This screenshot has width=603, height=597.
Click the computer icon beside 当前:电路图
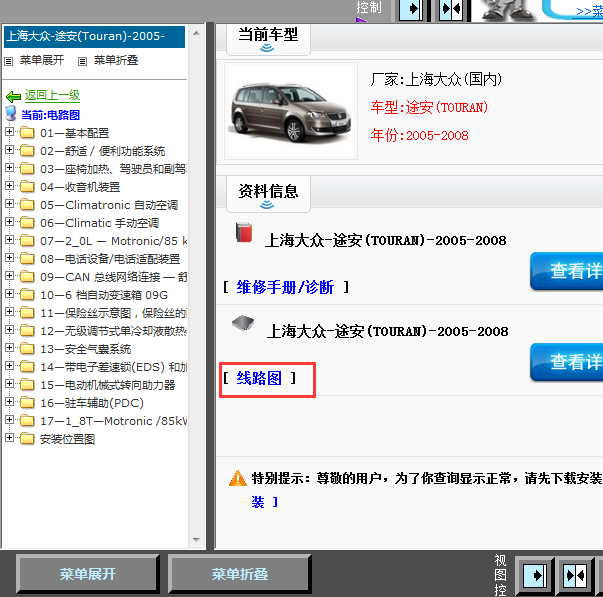click(11, 113)
